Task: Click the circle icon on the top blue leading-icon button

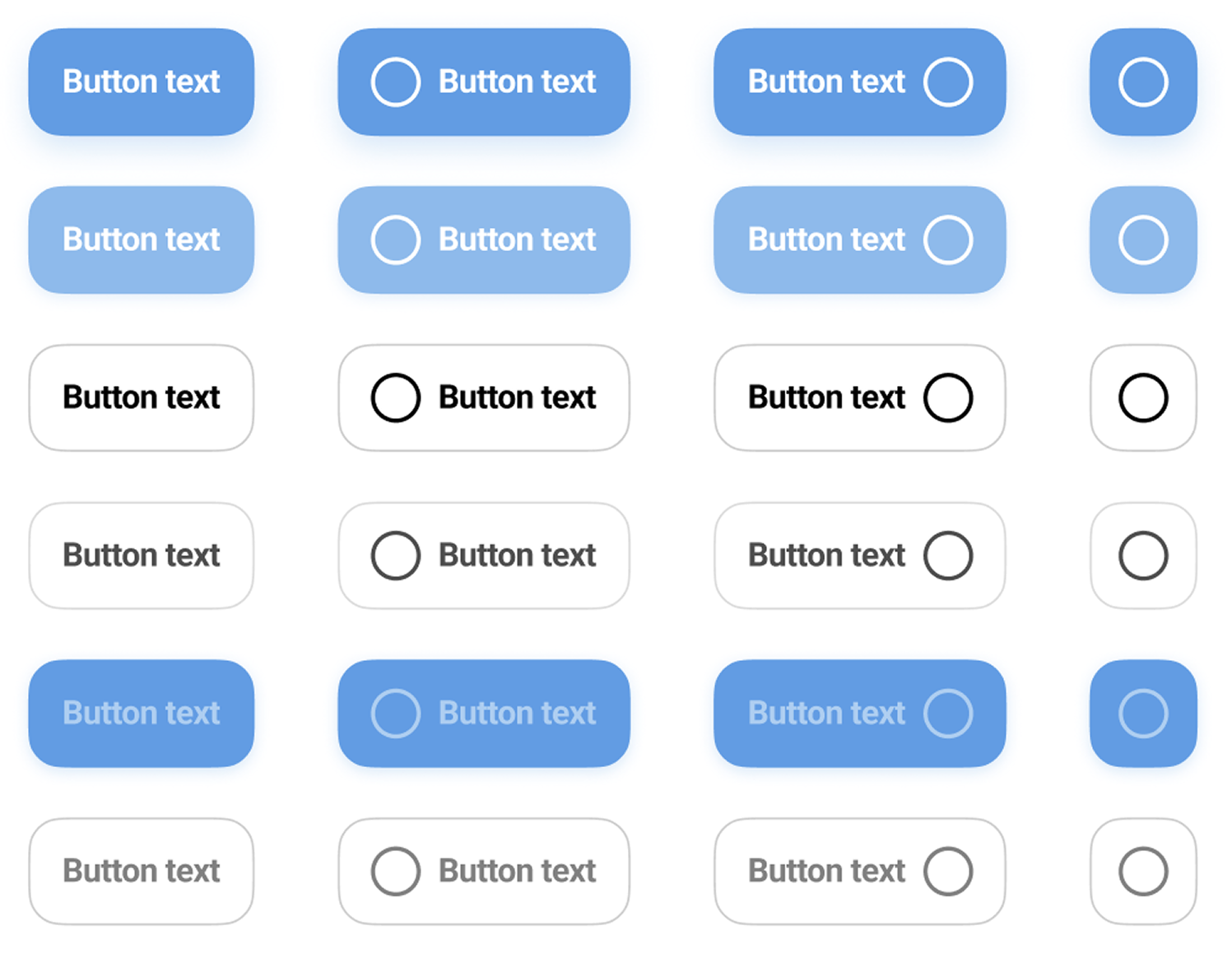Action: pos(396,81)
